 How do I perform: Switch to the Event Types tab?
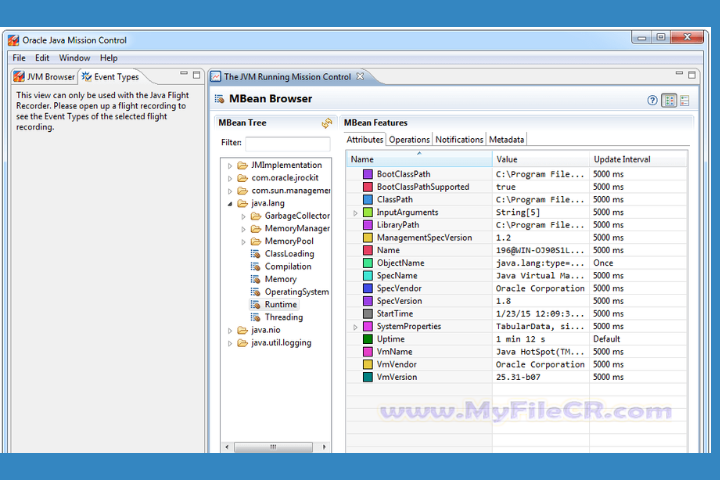[x=111, y=77]
